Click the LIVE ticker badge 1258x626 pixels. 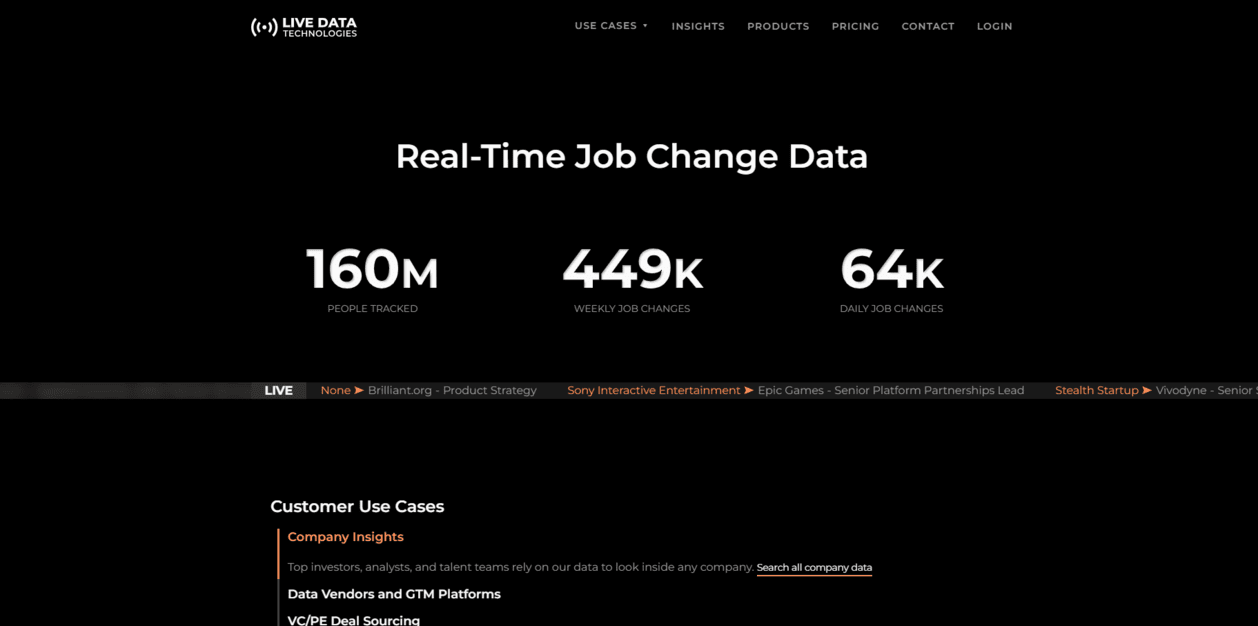(278, 391)
